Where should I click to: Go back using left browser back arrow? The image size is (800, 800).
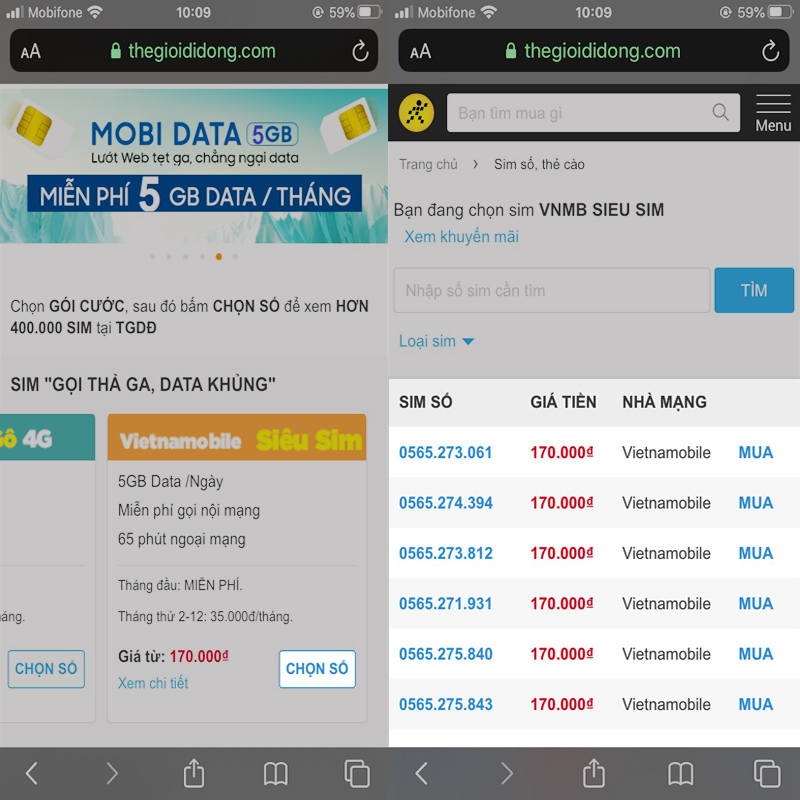pos(32,772)
